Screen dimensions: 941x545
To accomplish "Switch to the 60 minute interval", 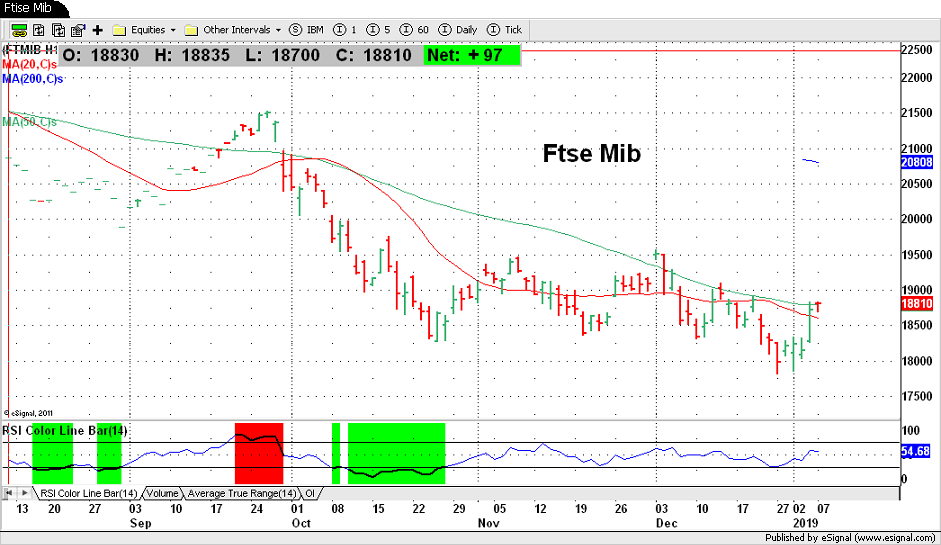I will (x=415, y=30).
